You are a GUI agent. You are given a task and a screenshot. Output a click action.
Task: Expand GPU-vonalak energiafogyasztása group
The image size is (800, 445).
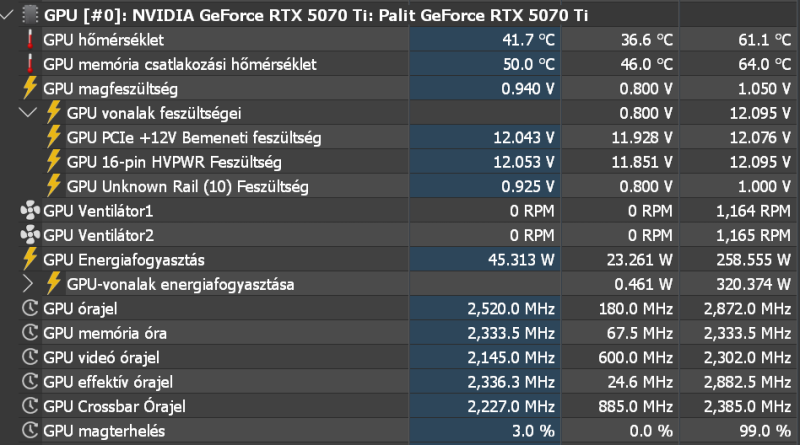click(28, 284)
